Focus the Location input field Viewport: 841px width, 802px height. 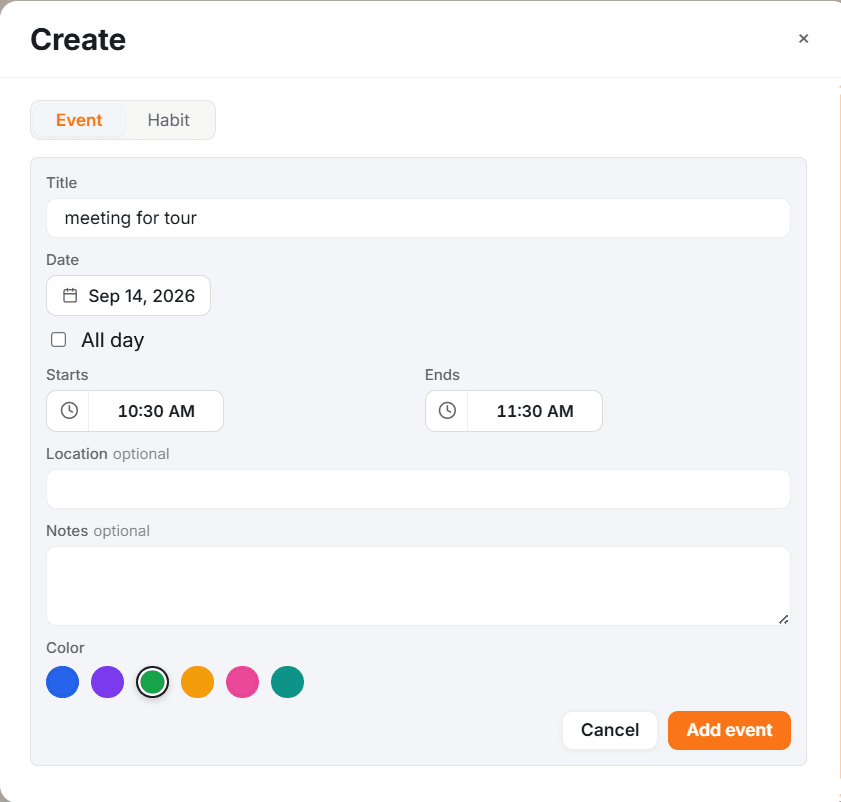(418, 489)
